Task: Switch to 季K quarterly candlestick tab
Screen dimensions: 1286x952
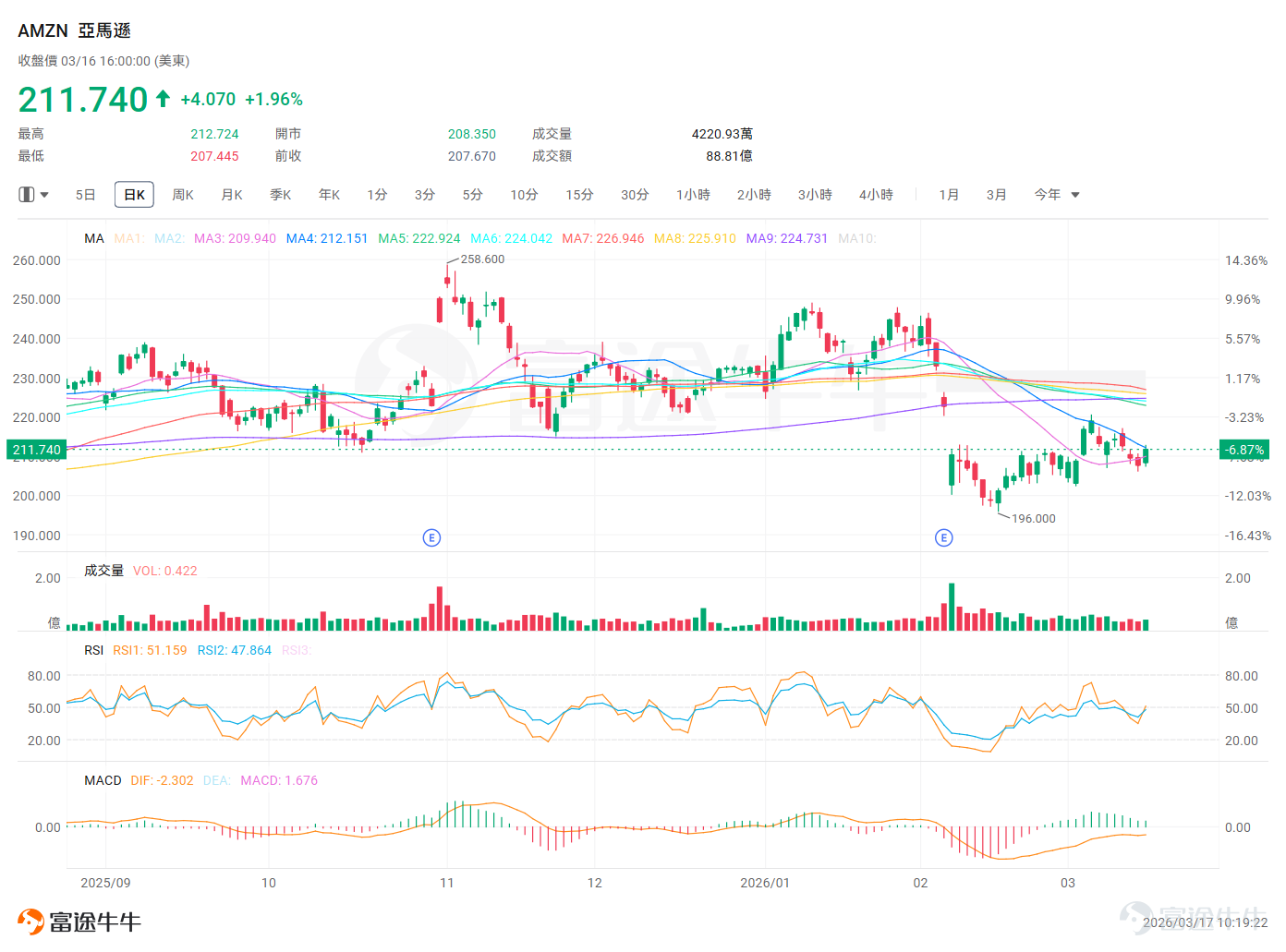Action: pos(281,195)
